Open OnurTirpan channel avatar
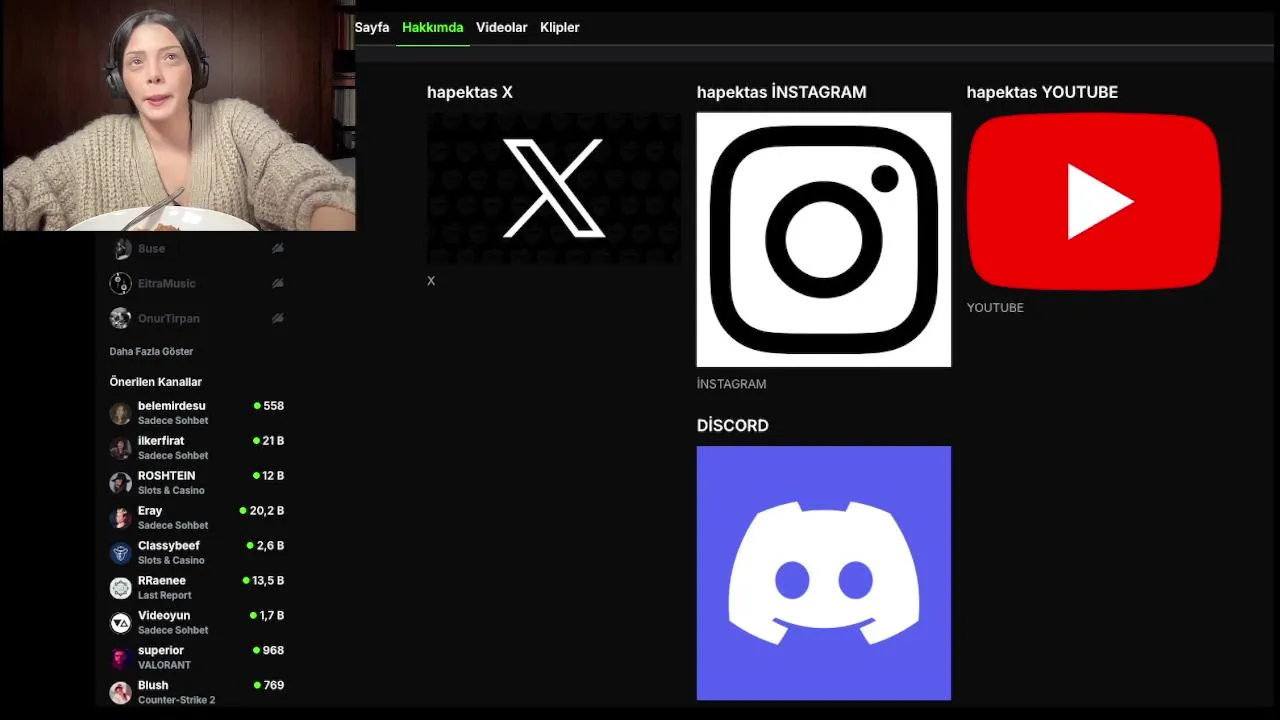Screen dimensions: 1280x720 (x=121, y=318)
